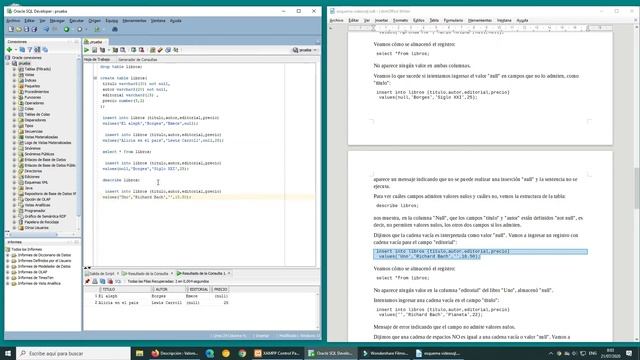
Task: Open the notification center on the taskbar
Action: pos(629,353)
